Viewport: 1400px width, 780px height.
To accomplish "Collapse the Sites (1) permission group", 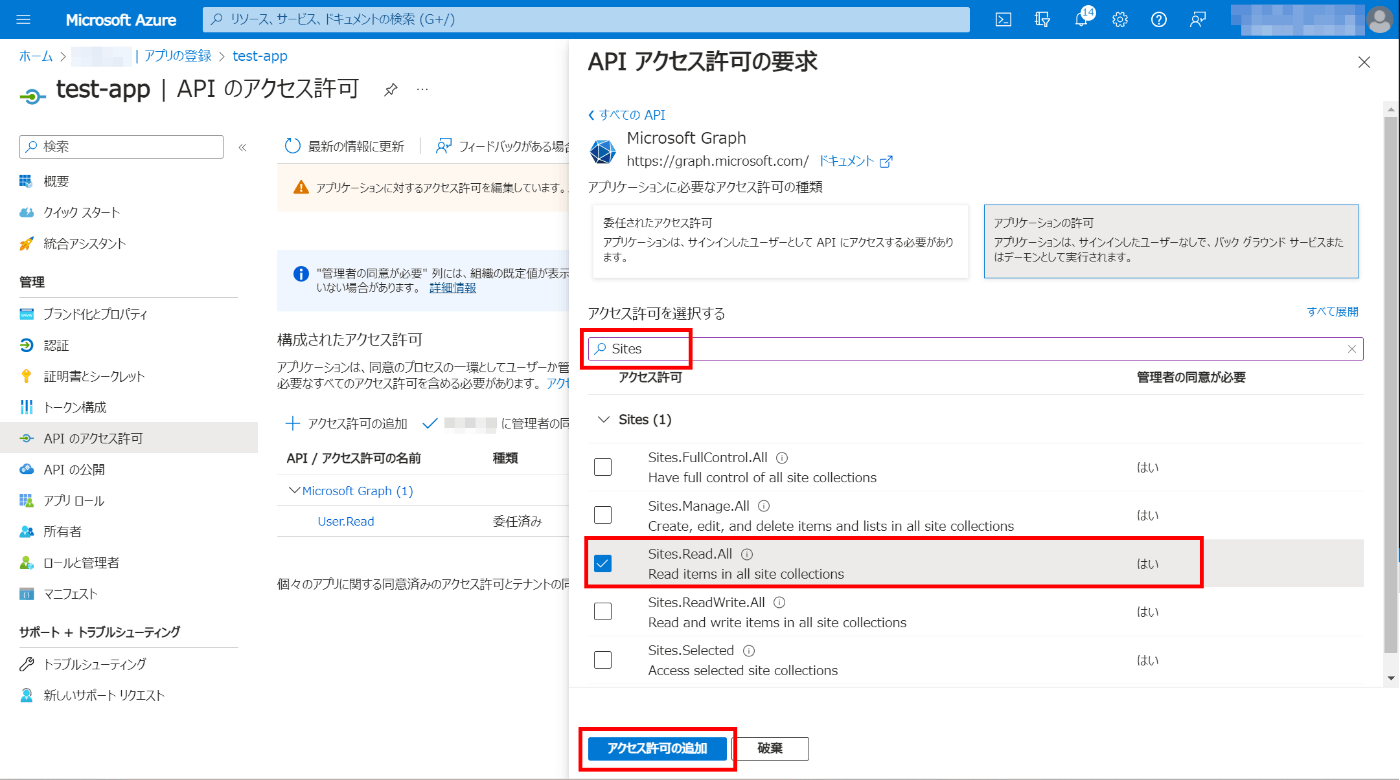I will point(604,419).
